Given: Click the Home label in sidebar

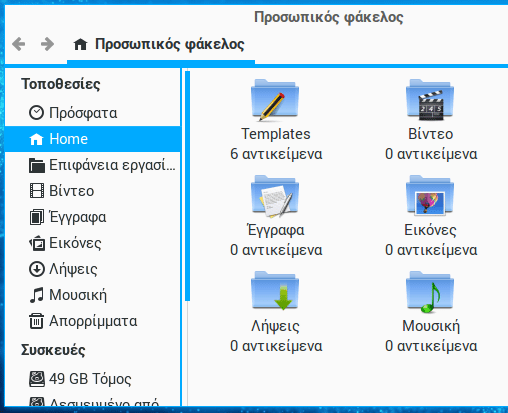Looking at the screenshot, I should [68, 139].
